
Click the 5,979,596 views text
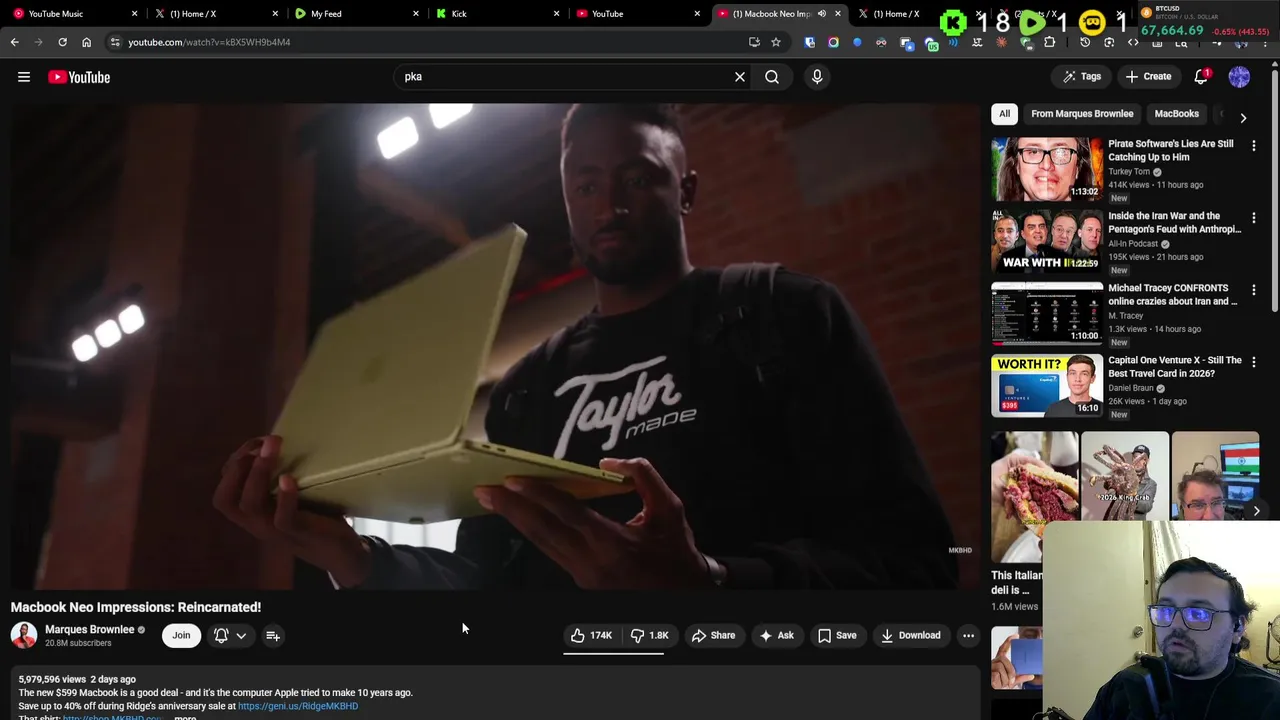click(53, 679)
